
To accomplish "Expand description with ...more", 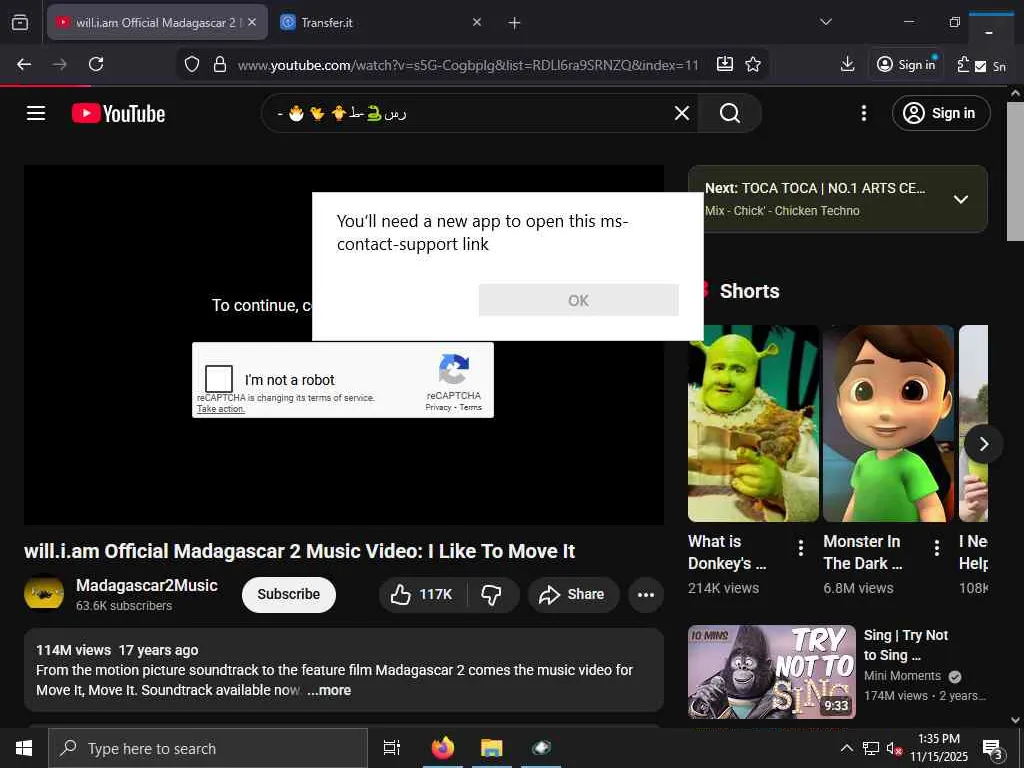I will click(329, 690).
